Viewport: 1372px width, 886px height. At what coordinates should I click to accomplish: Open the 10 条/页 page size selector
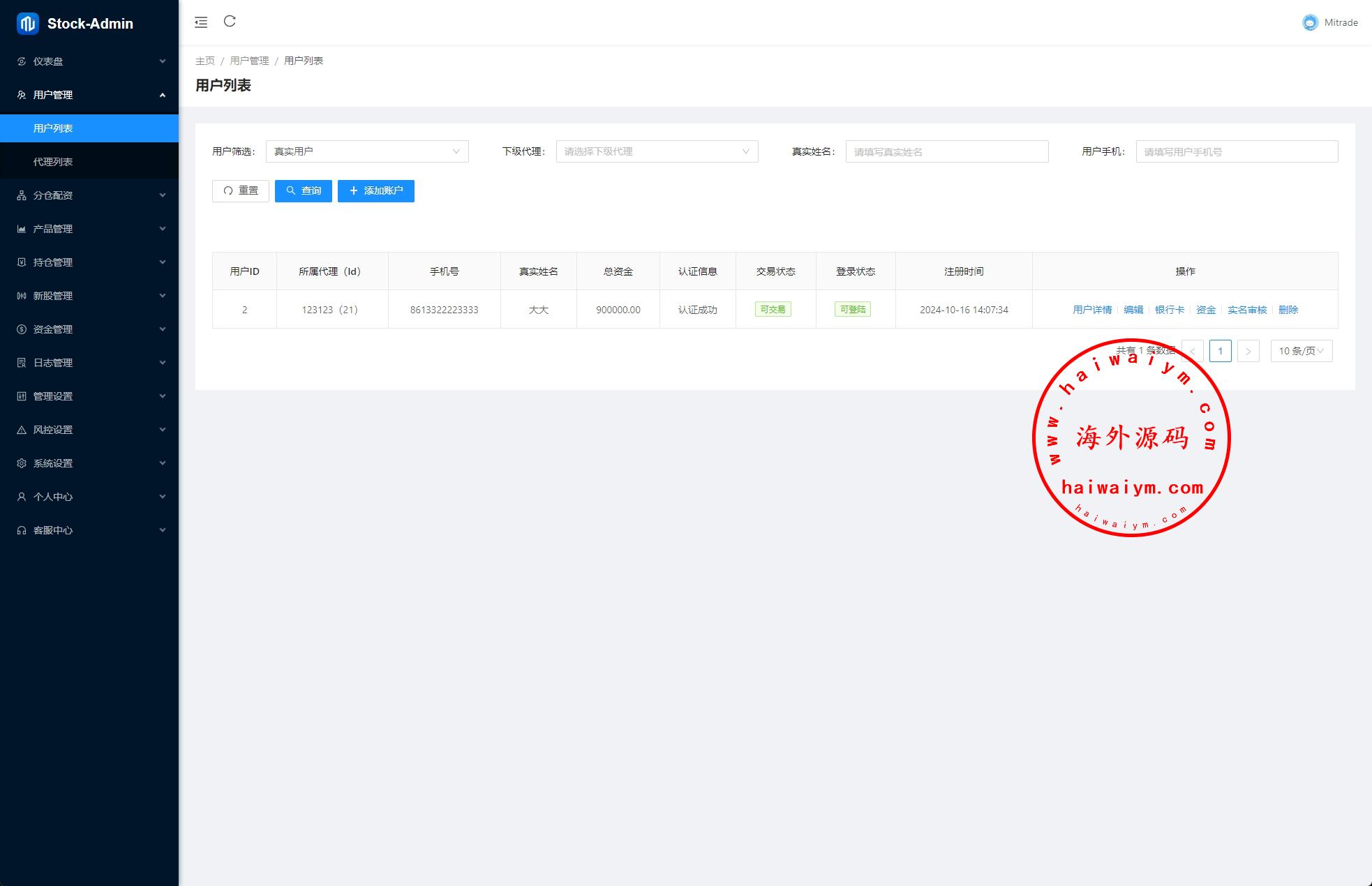coord(1301,351)
